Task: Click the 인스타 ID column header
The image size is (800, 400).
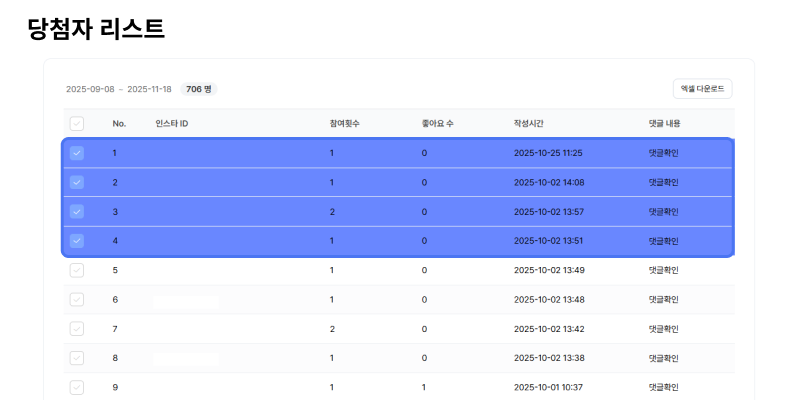Action: [172, 124]
